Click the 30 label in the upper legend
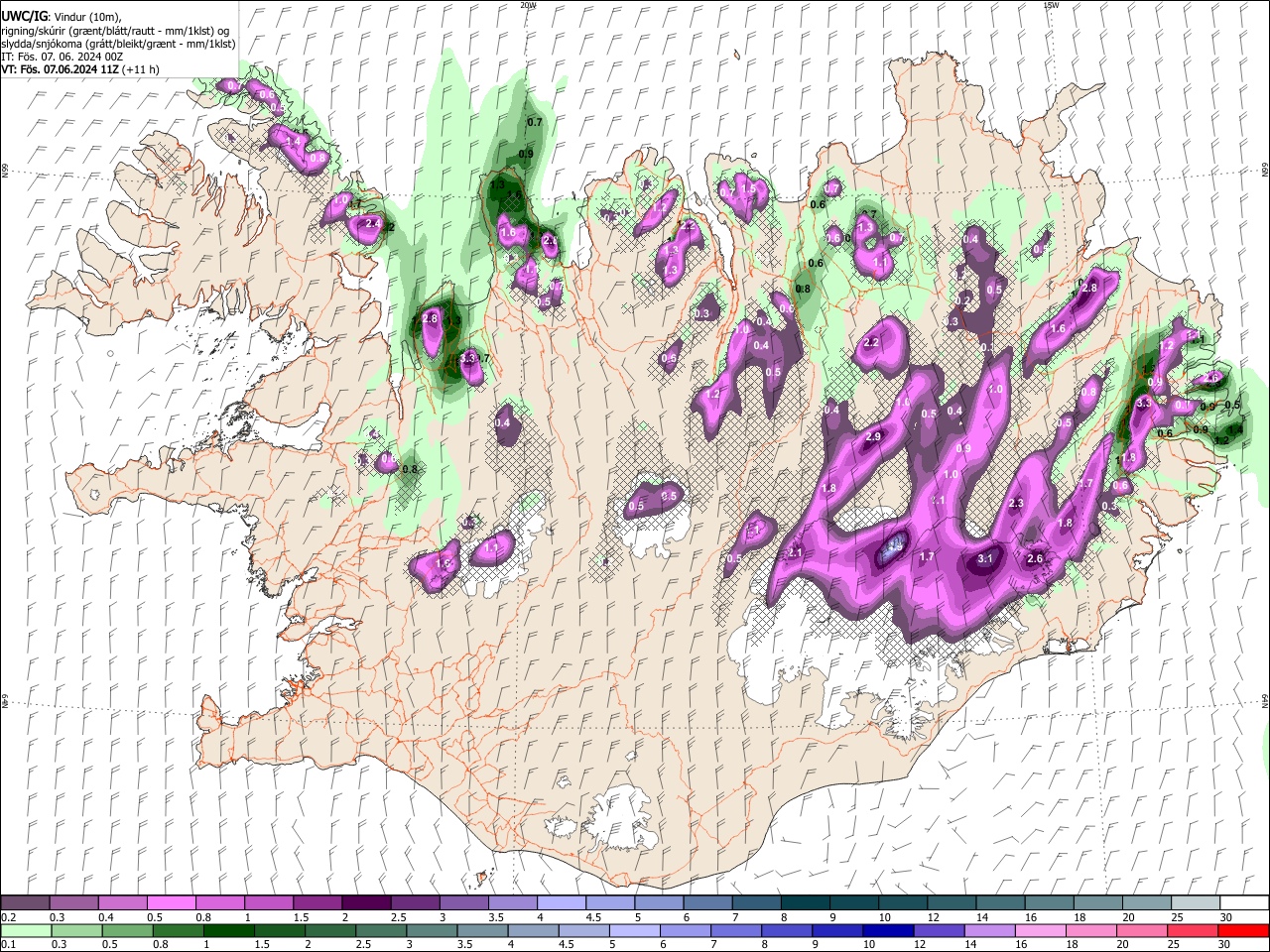Screen dimensions: 1270x952 [x=1226, y=917]
